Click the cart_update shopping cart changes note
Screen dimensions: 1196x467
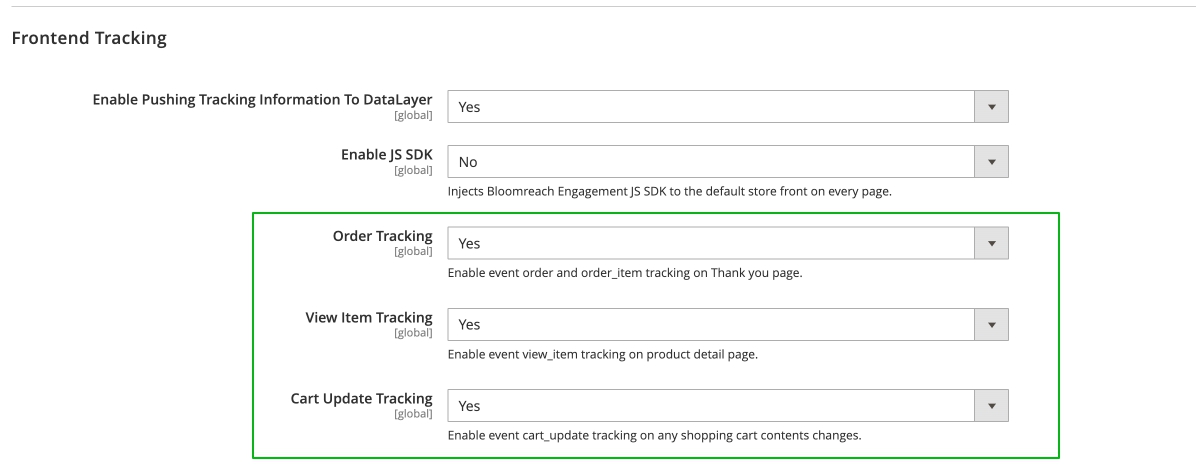click(654, 436)
